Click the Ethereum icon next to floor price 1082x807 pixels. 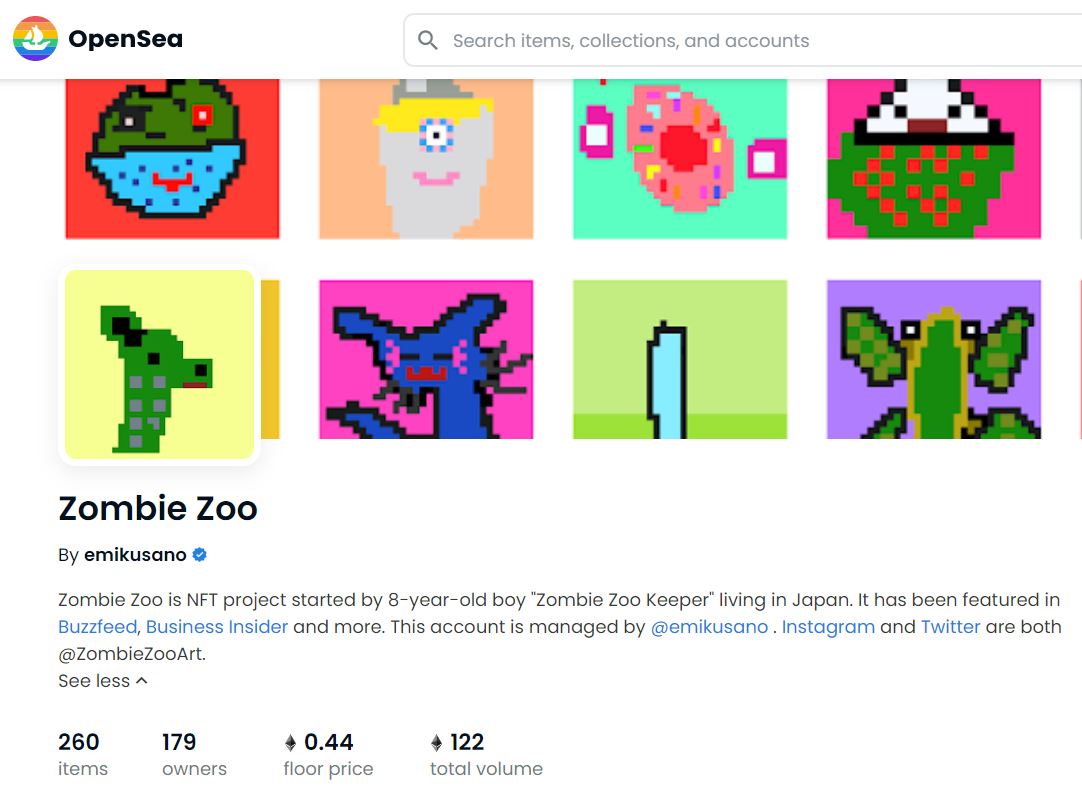tap(291, 743)
